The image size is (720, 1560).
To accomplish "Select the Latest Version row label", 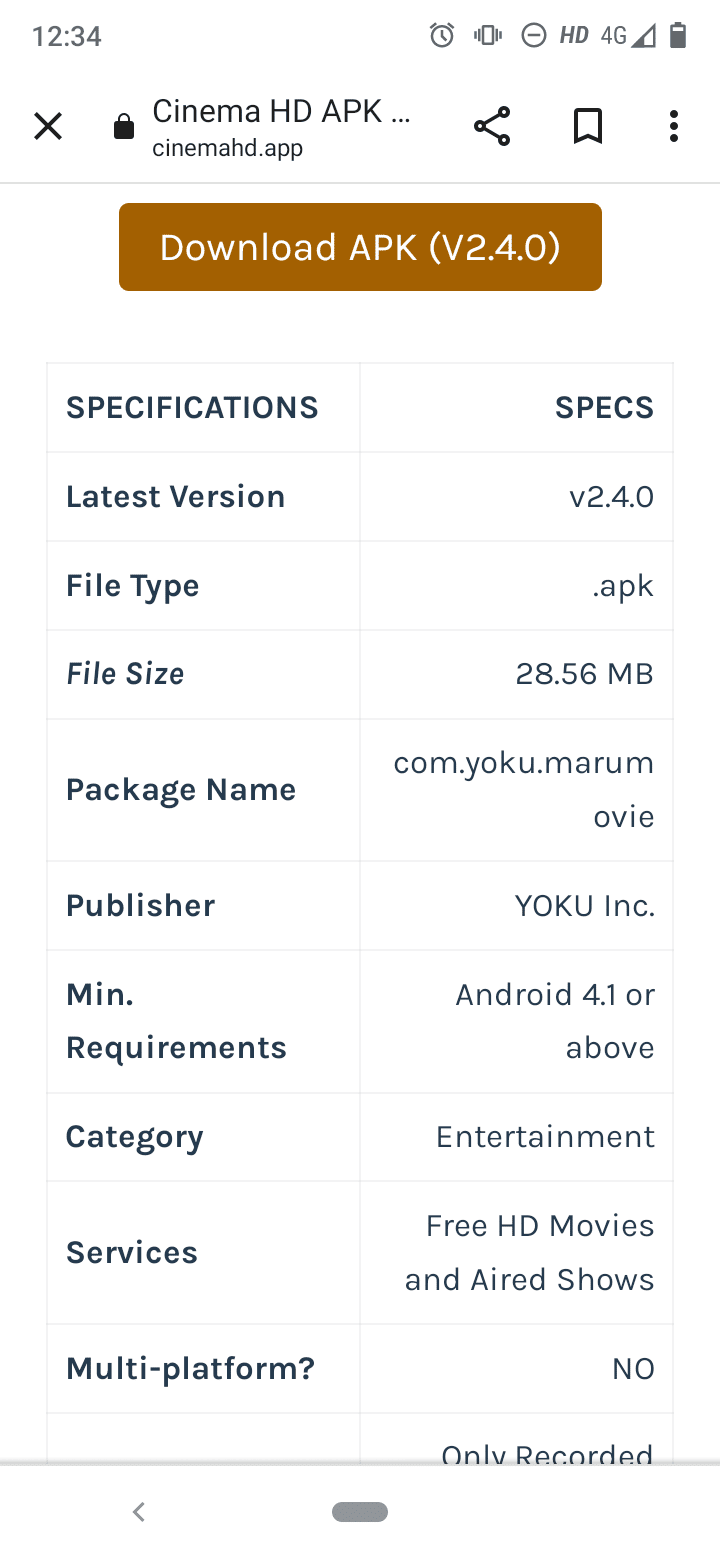I will pyautogui.click(x=176, y=497).
